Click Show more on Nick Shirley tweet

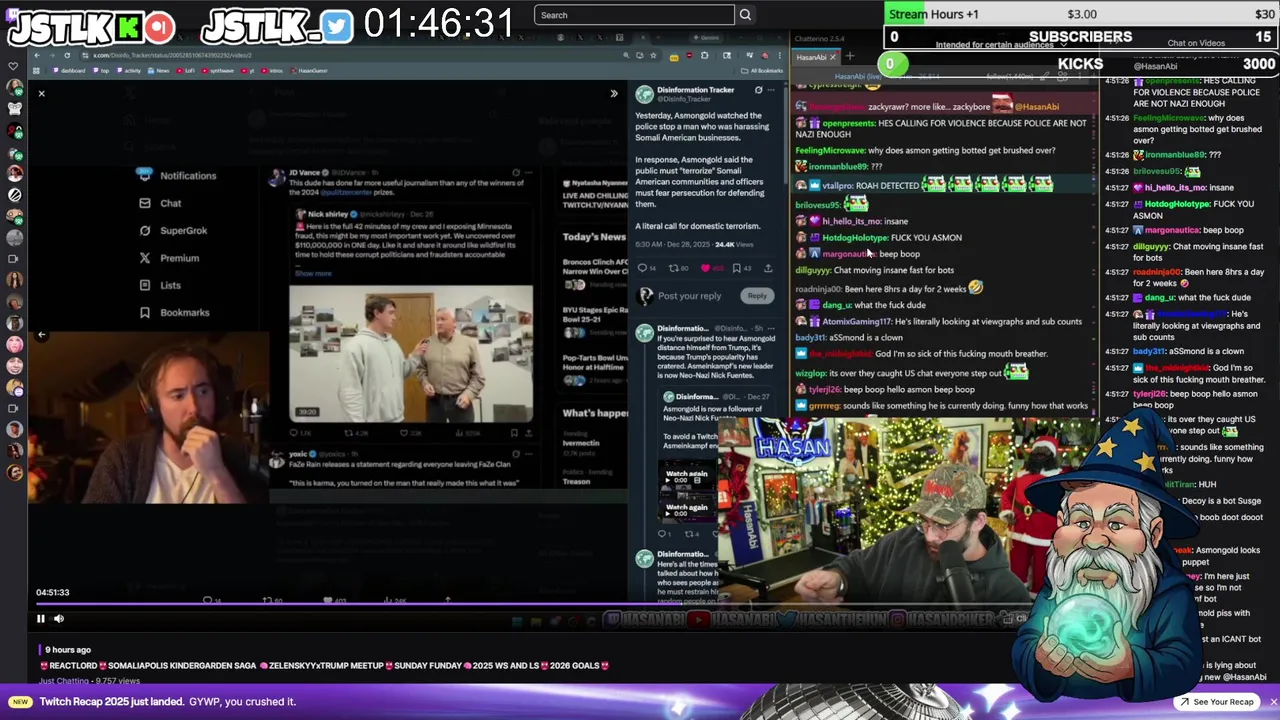[x=313, y=273]
